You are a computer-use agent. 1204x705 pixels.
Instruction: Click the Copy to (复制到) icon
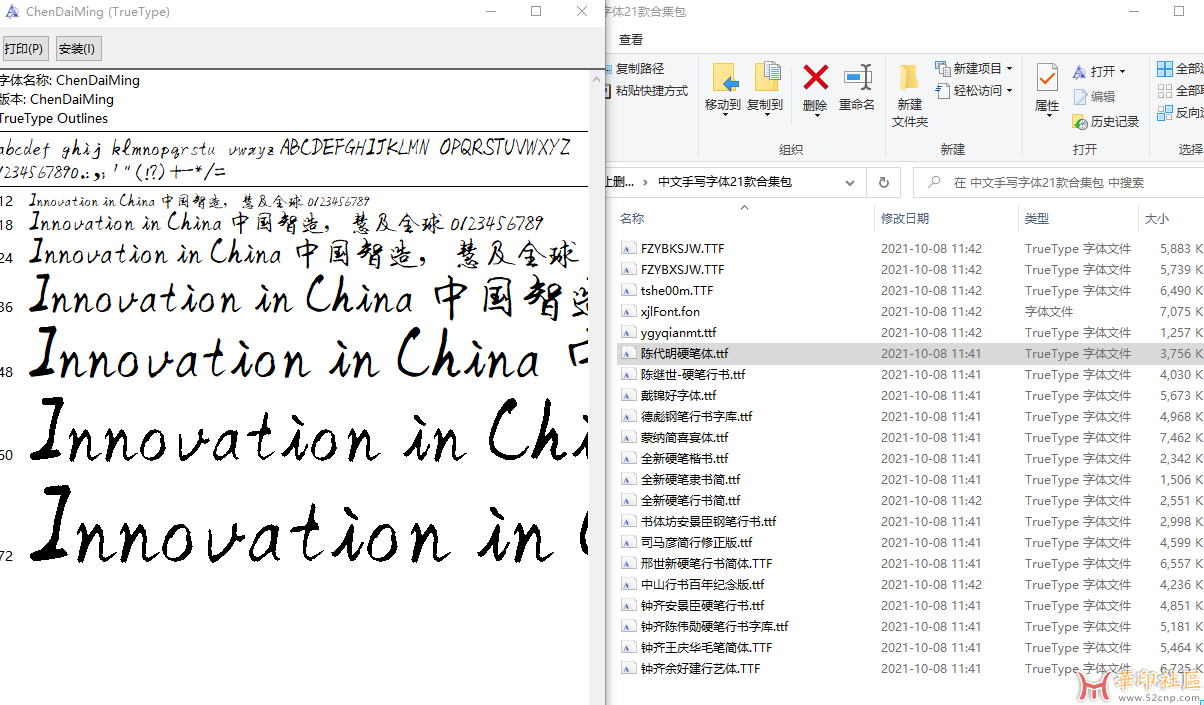point(766,79)
